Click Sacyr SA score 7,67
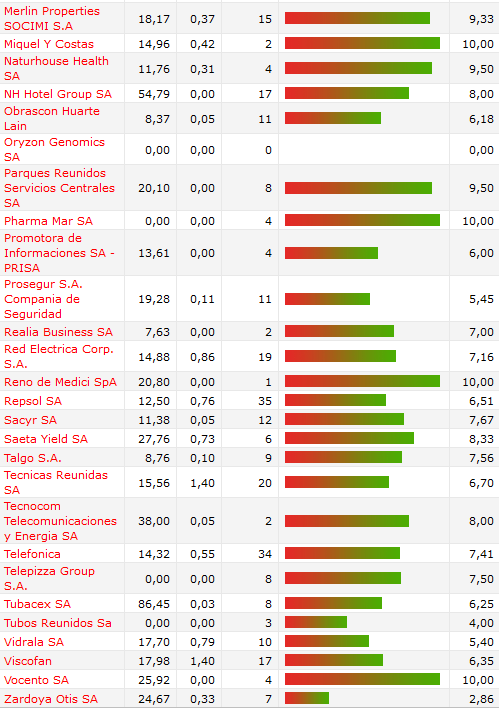This screenshot has height=708, width=499. [481, 420]
